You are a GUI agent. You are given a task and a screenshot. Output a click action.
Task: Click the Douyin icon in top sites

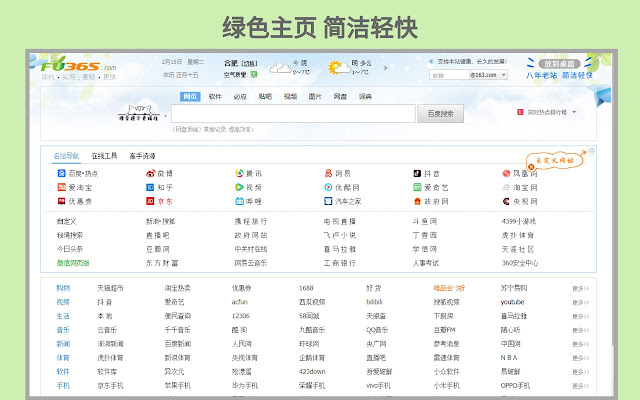point(417,173)
